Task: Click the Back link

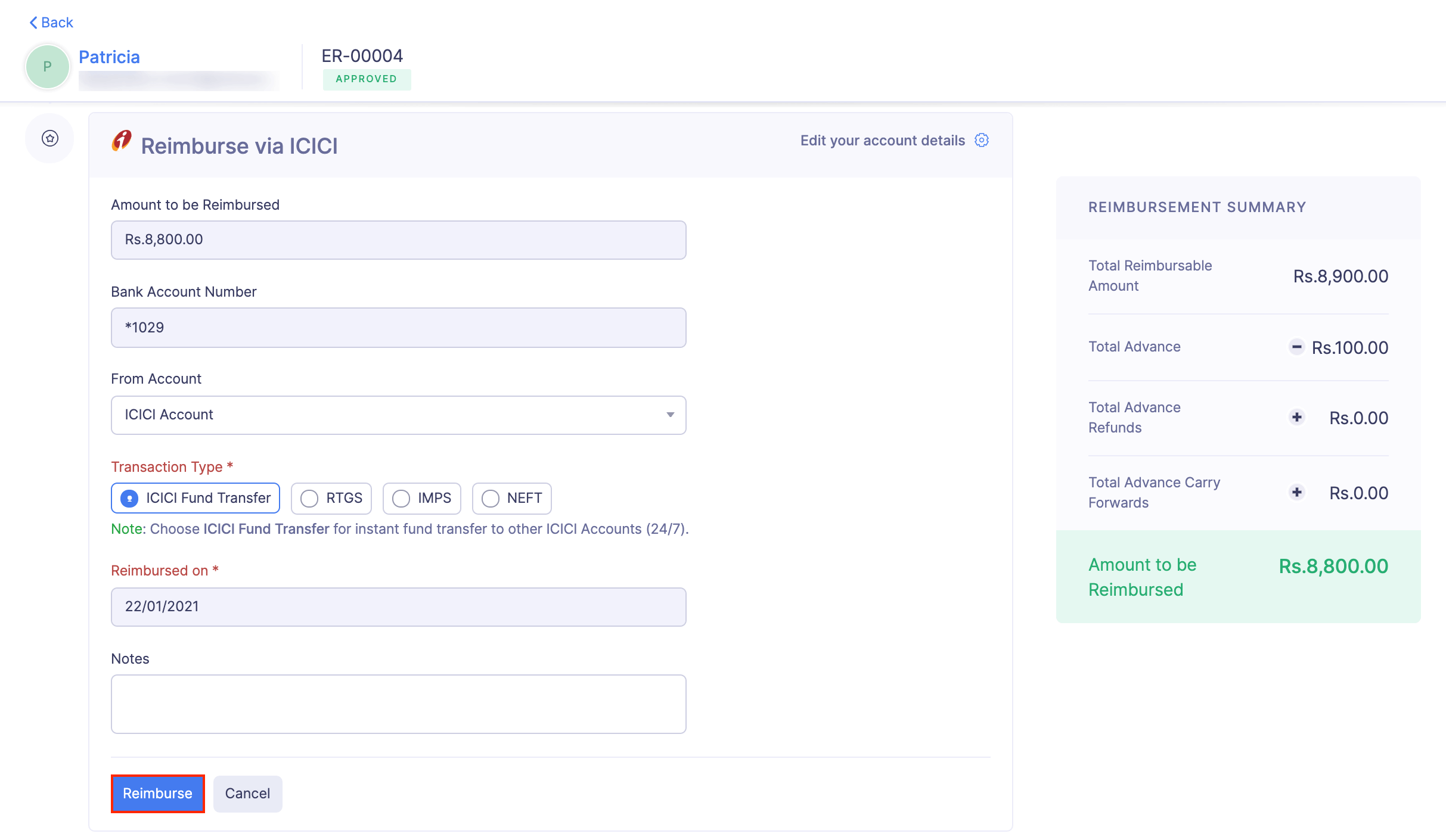Action: point(56,22)
